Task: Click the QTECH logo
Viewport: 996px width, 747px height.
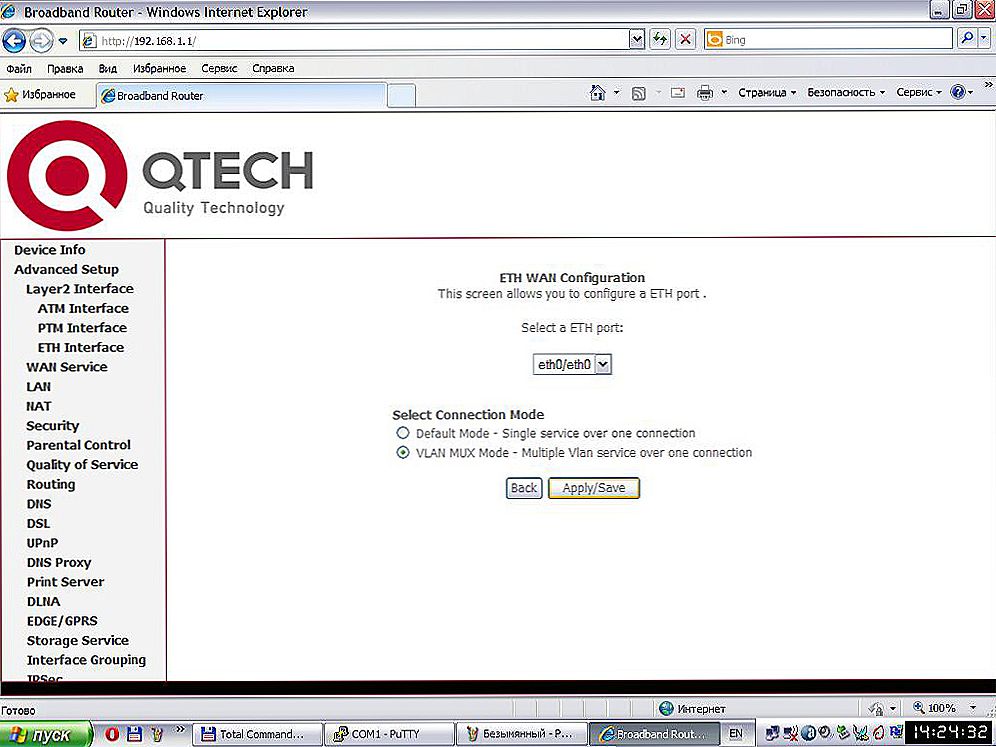Action: (x=160, y=175)
